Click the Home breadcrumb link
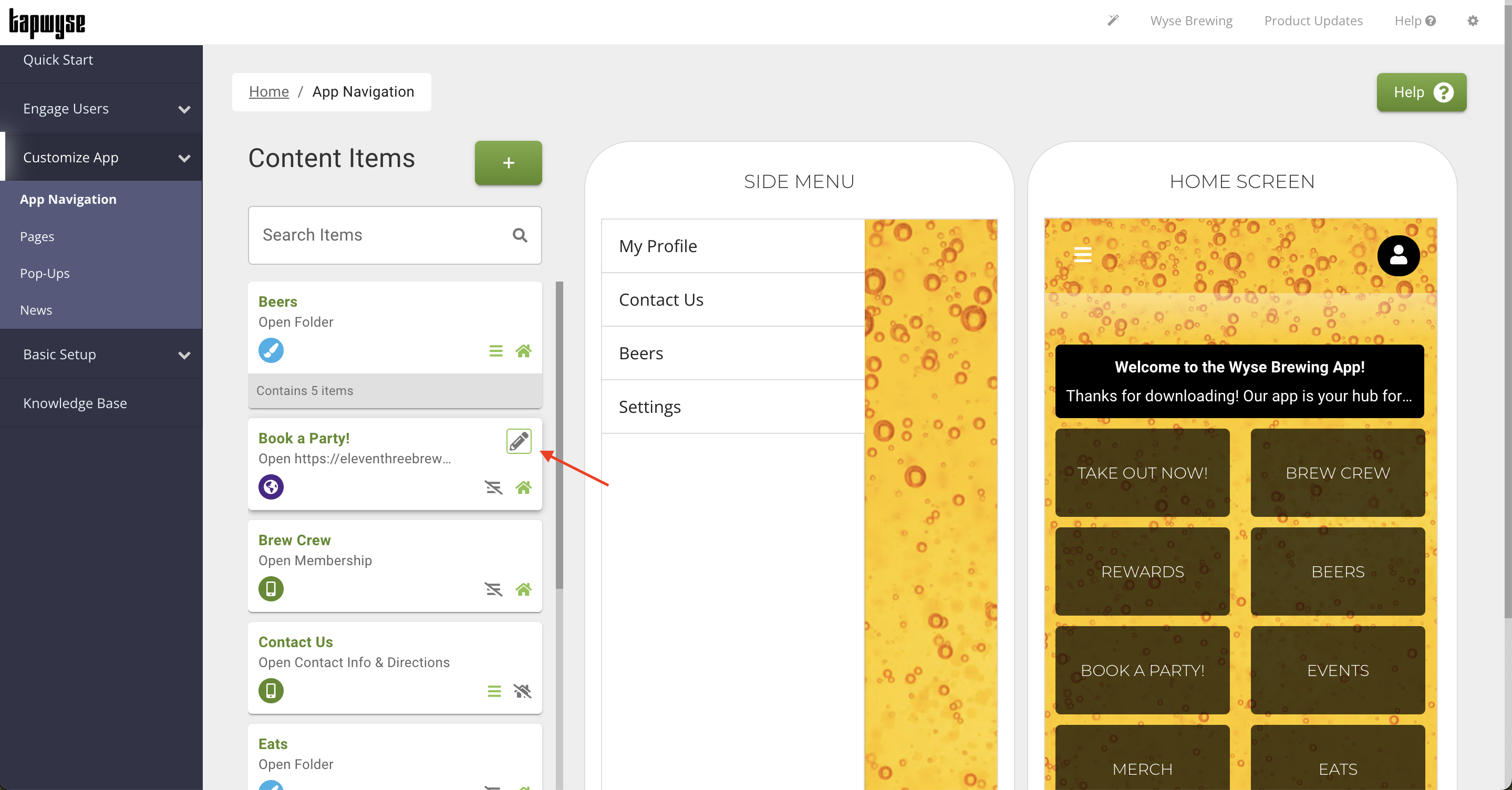Viewport: 1512px width, 790px height. point(268,91)
